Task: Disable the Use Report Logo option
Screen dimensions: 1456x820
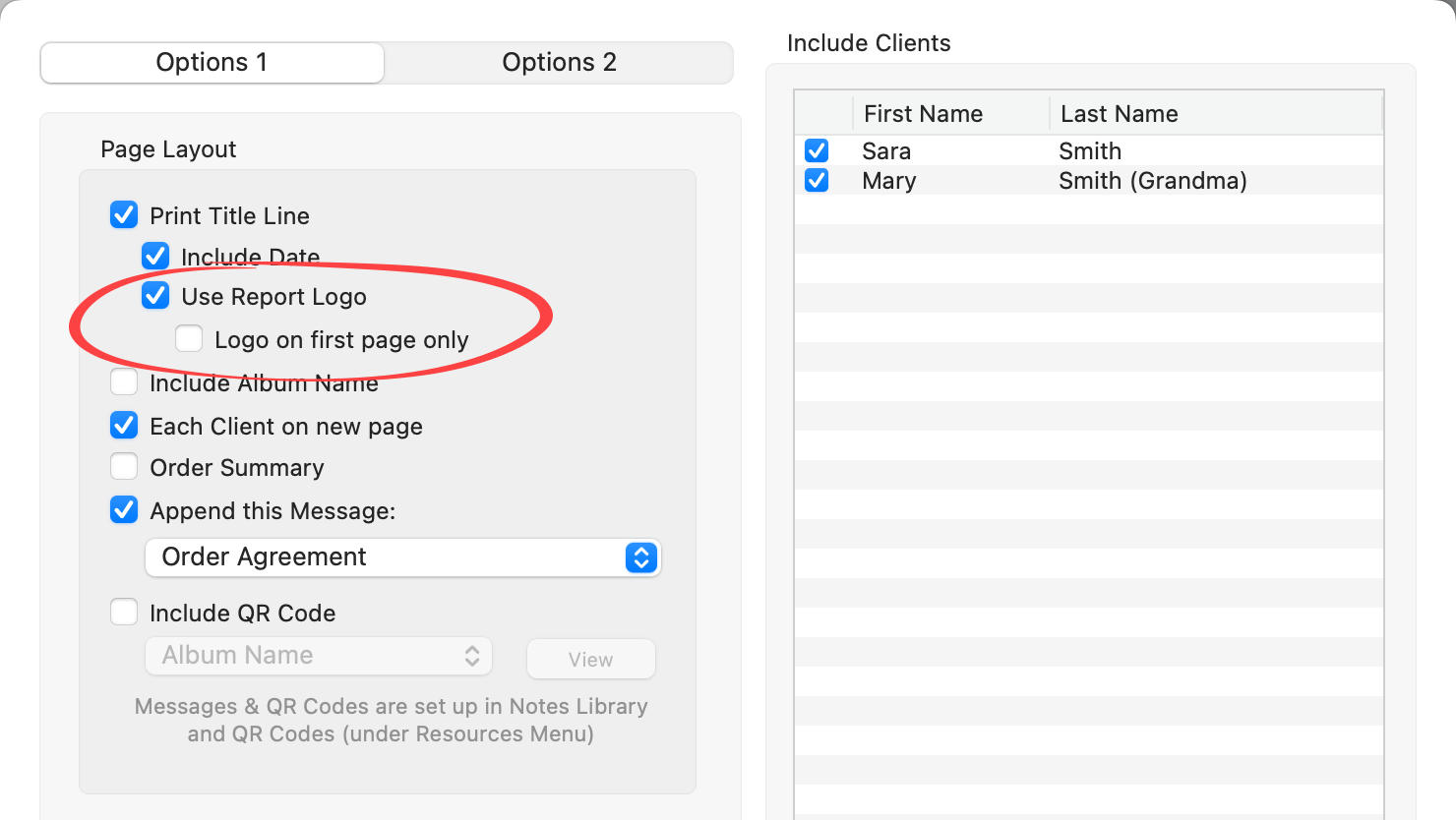Action: [155, 296]
